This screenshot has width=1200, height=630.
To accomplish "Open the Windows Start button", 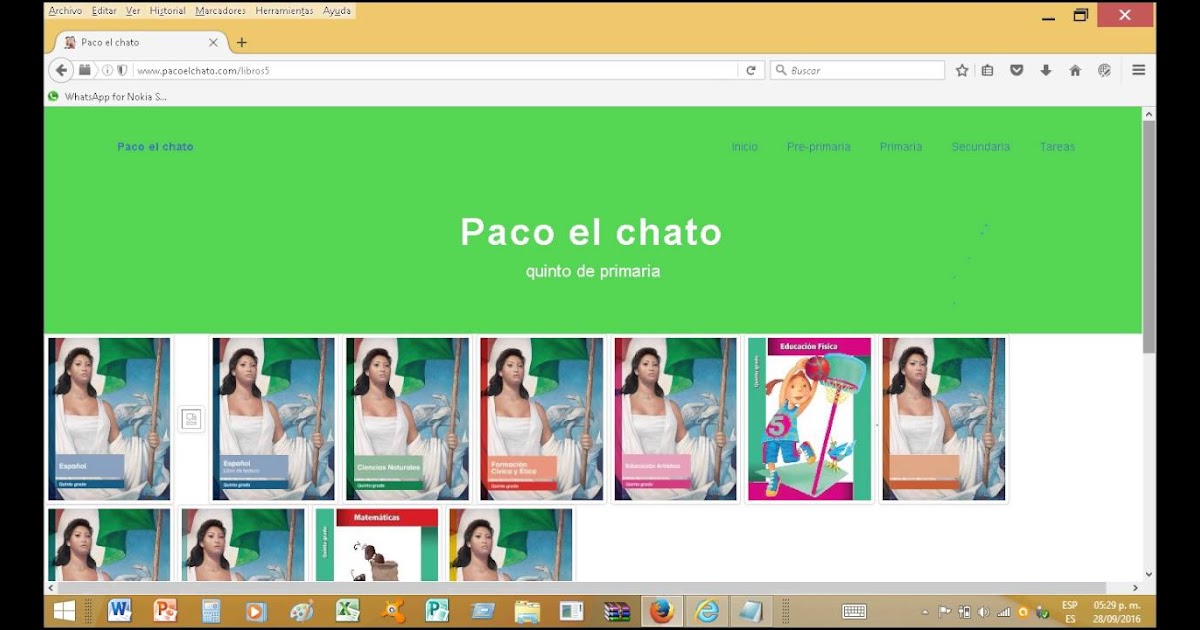I will [x=65, y=610].
